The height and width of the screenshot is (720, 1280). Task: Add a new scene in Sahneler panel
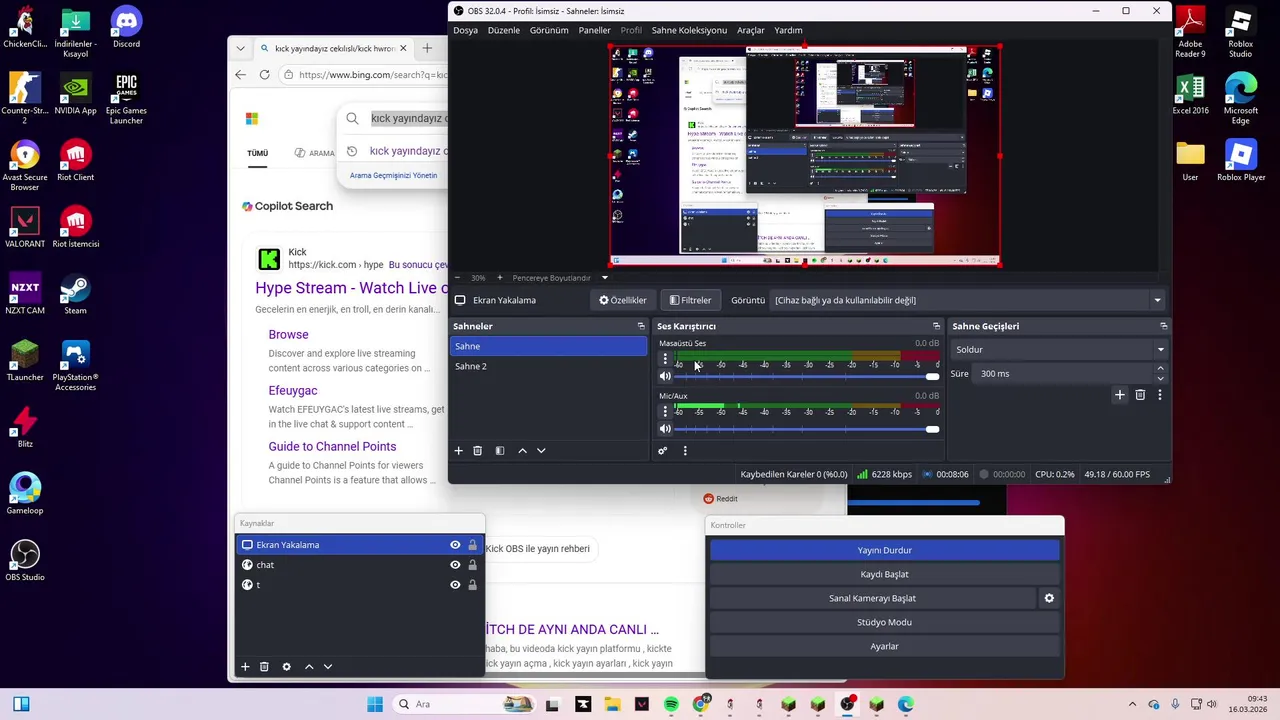(459, 451)
